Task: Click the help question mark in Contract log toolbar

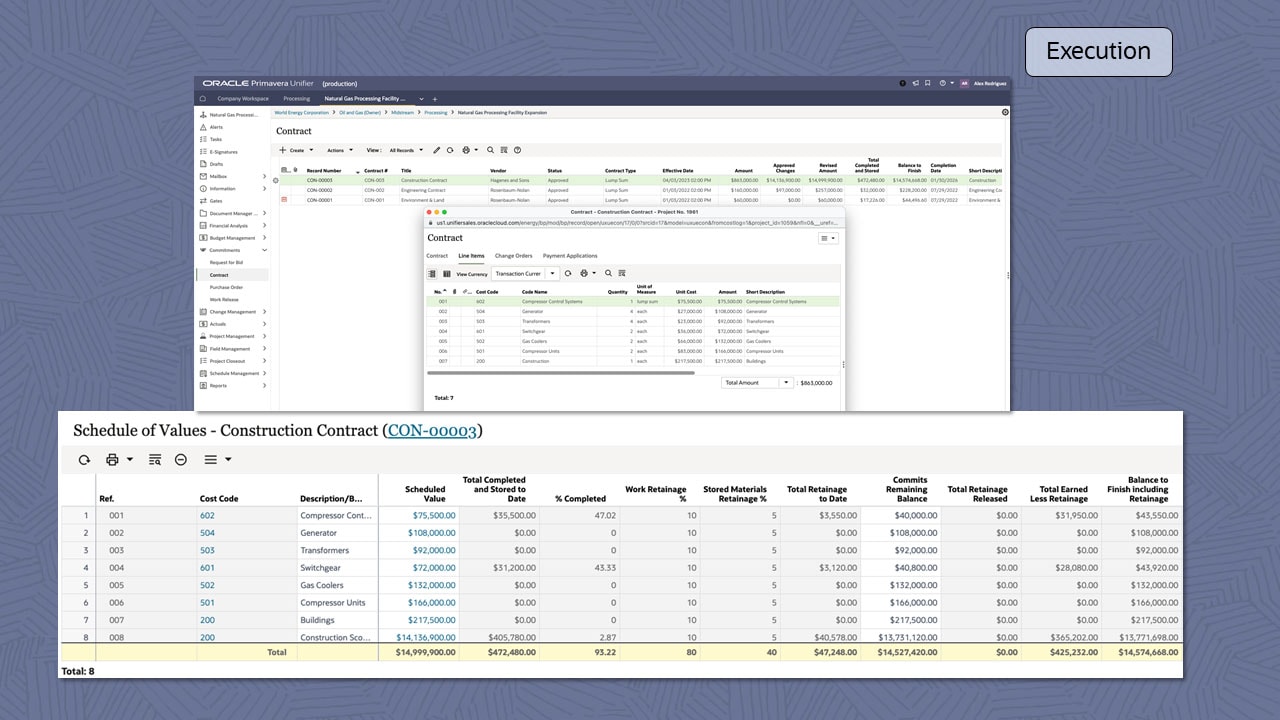Action: (x=517, y=150)
